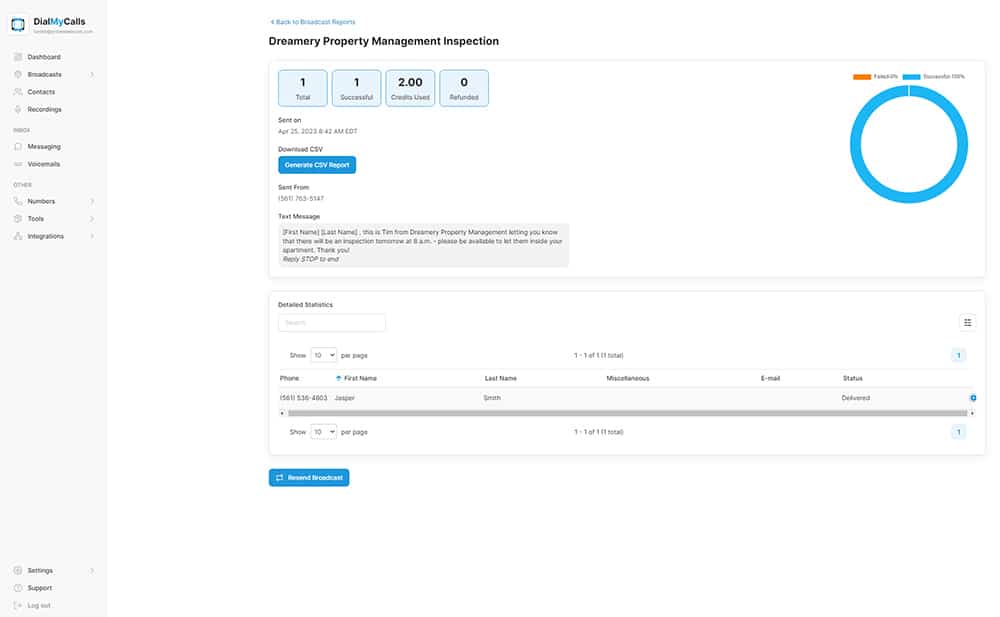Viewport: 1000px width, 617px height.
Task: Click the Contacts icon in sidebar
Action: point(18,92)
